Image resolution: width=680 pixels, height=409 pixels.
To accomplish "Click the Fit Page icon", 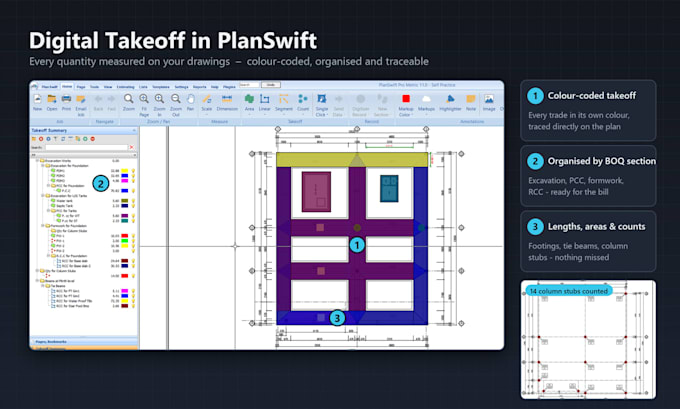I will (144, 98).
